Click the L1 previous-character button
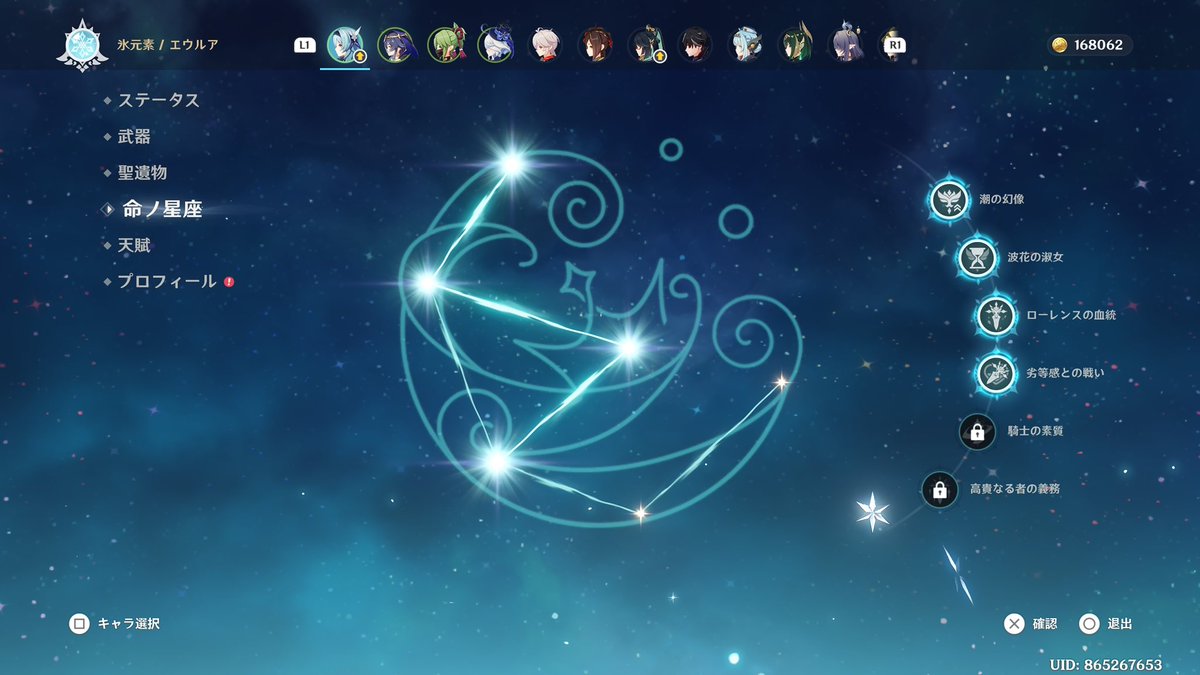 click(304, 45)
